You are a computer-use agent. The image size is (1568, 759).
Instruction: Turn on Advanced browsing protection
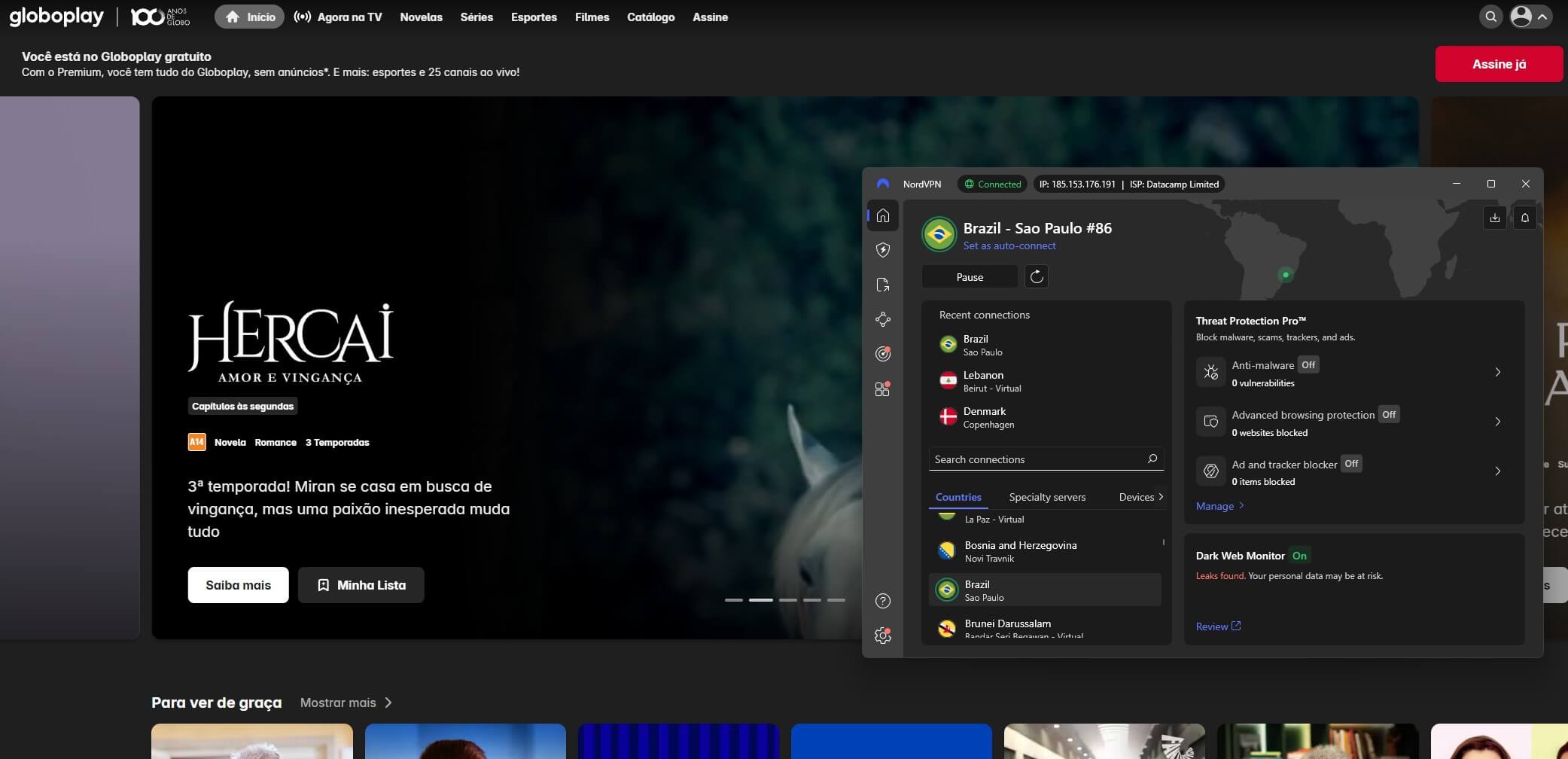(x=1389, y=414)
